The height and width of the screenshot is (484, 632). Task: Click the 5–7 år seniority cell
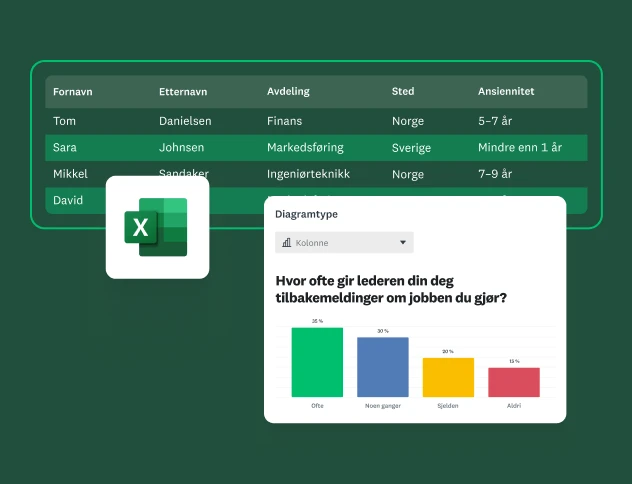[495, 121]
